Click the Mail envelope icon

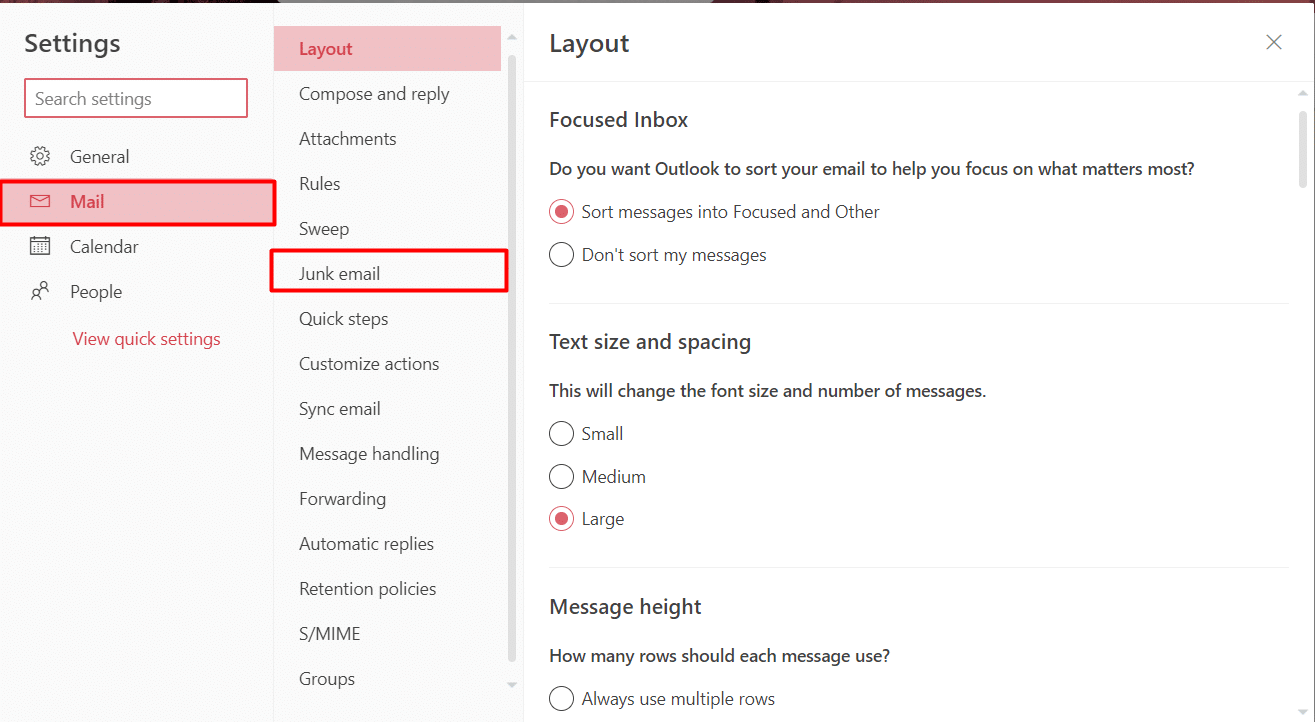[40, 202]
